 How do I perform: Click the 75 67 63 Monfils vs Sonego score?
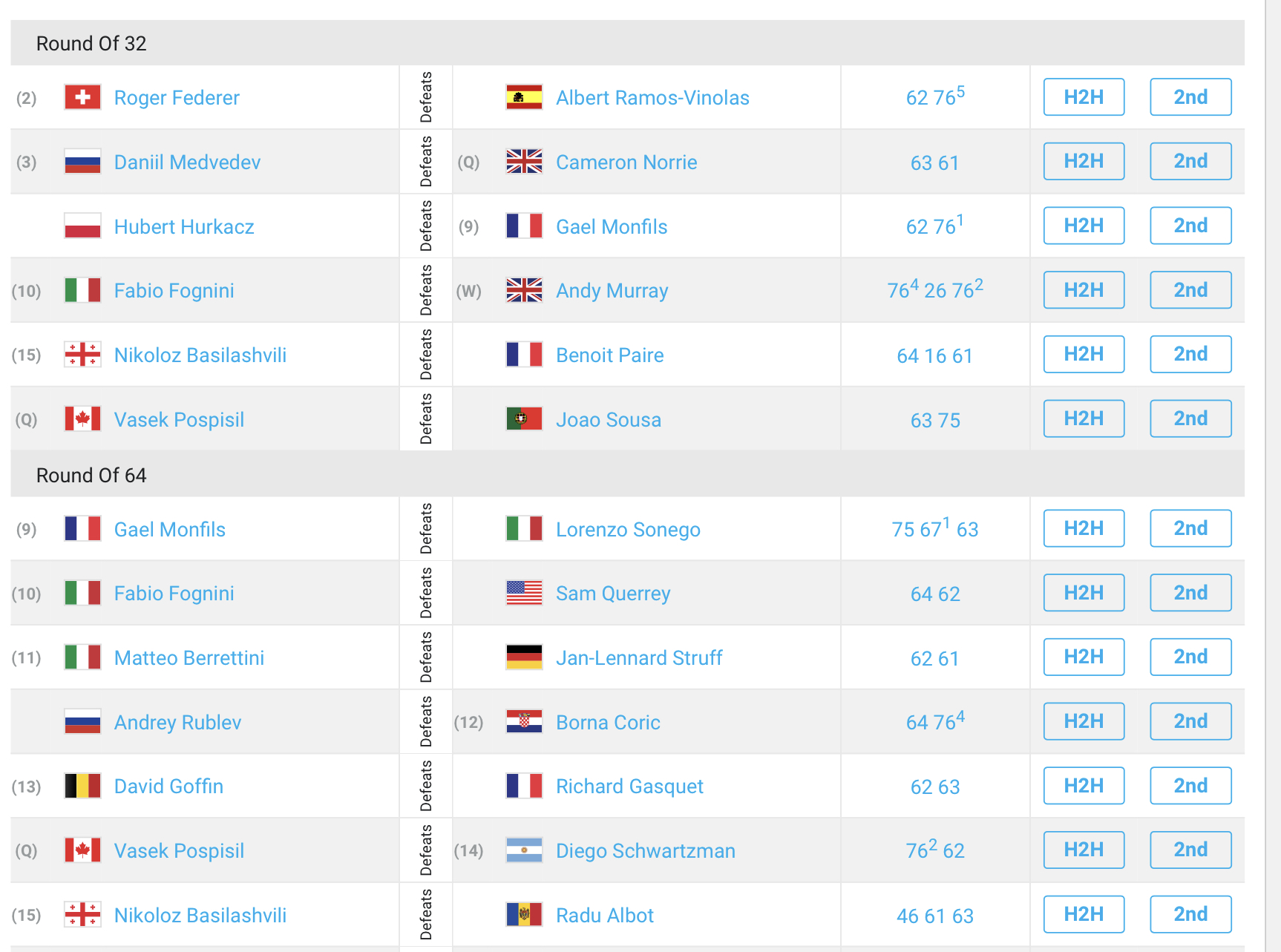click(x=935, y=528)
